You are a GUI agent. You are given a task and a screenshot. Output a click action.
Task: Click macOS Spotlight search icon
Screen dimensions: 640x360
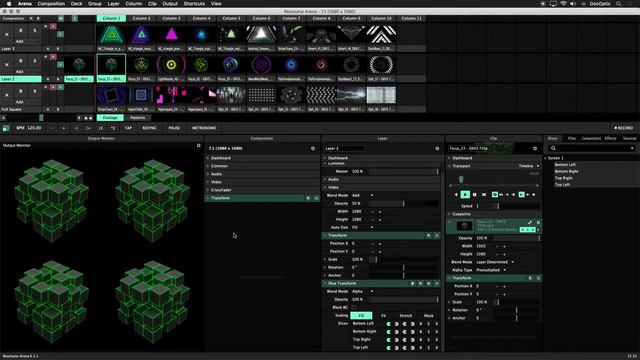click(x=619, y=4)
